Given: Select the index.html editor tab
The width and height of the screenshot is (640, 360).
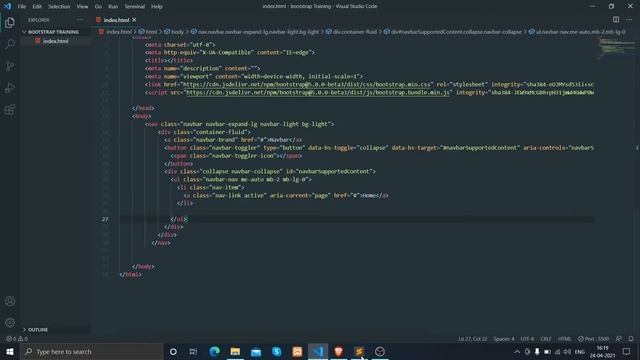Looking at the screenshot, I should [116, 20].
